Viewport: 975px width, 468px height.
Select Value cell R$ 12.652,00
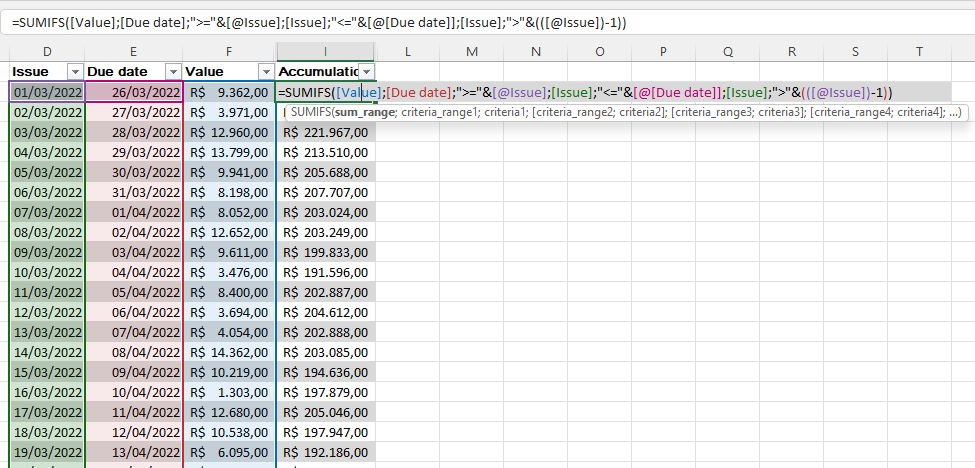[229, 232]
